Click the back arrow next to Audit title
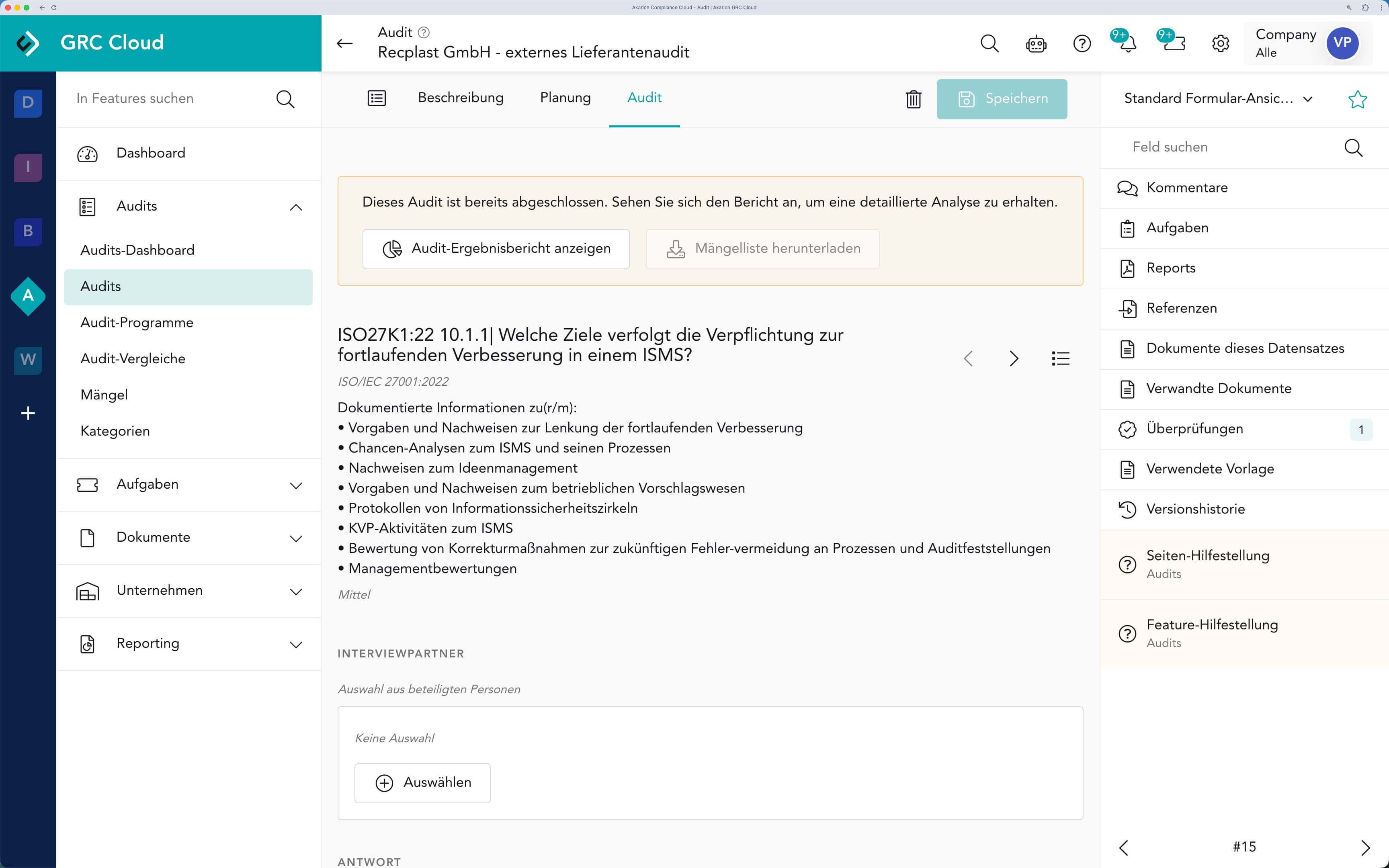 (344, 44)
